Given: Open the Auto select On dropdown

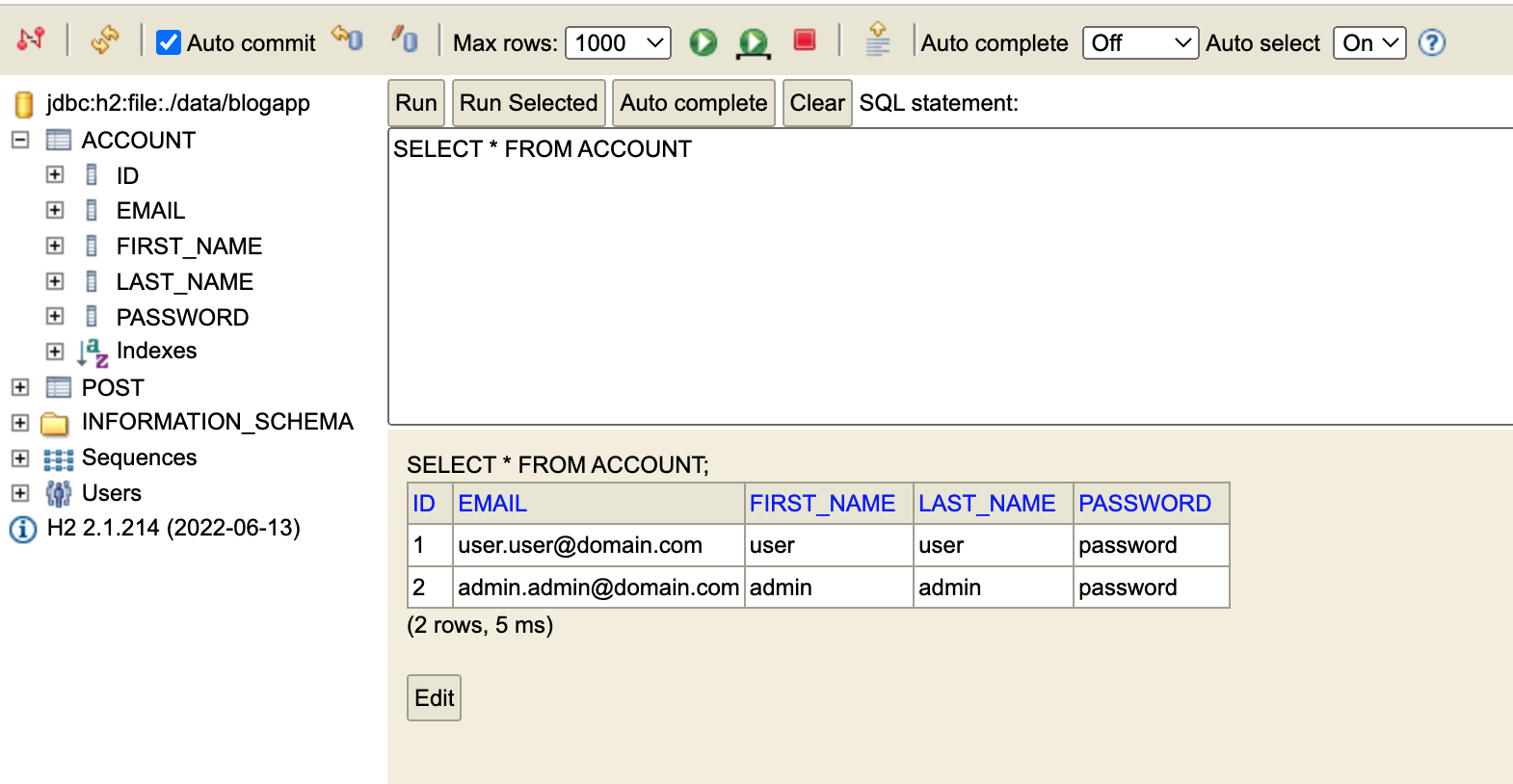Looking at the screenshot, I should pos(1369,42).
